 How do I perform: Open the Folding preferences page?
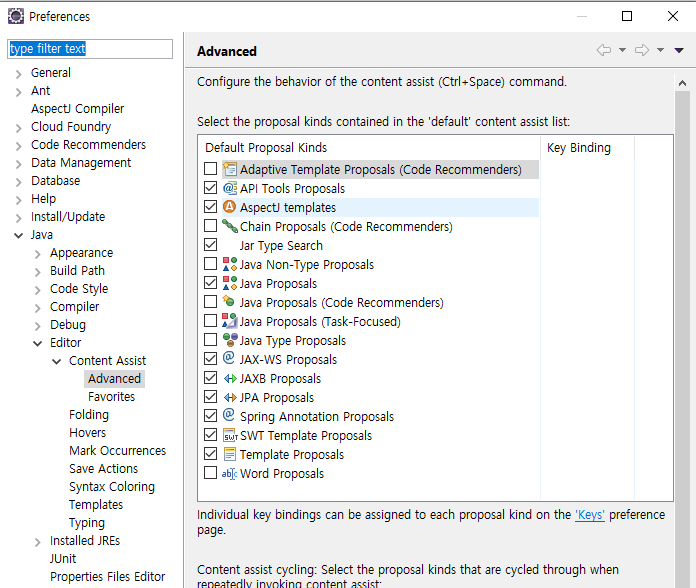tap(89, 414)
